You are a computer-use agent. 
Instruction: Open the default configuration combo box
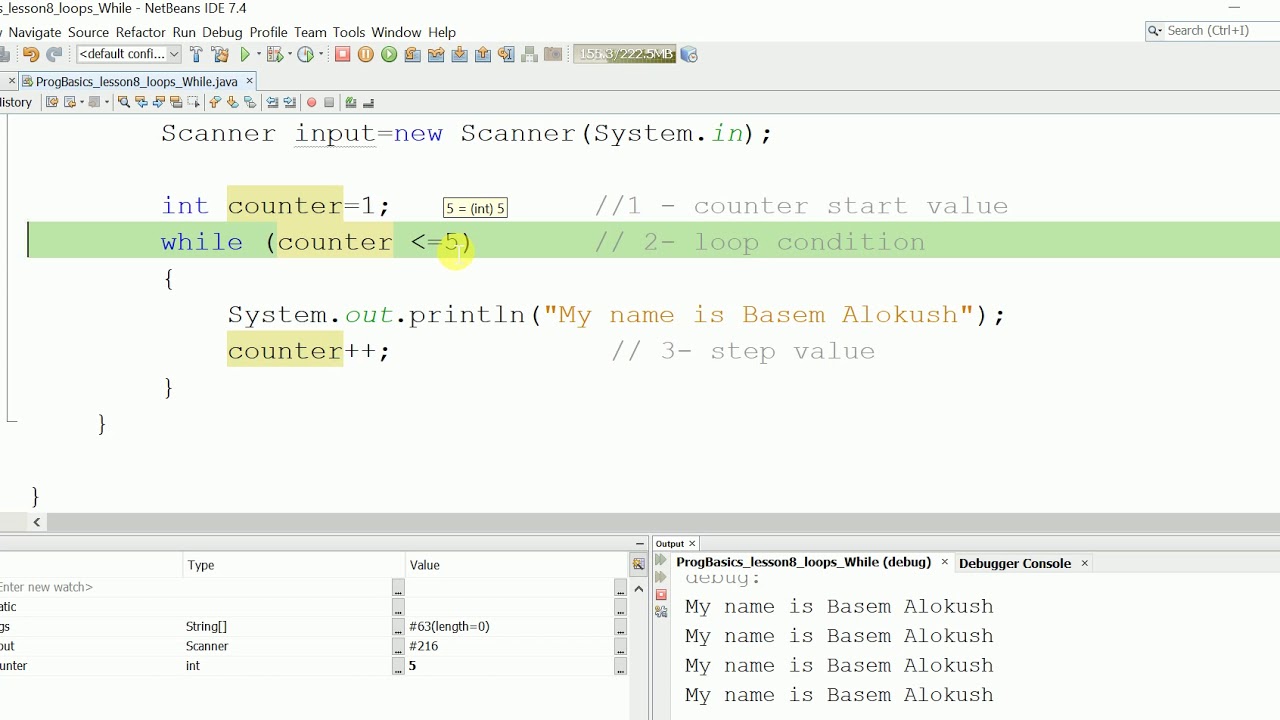(129, 54)
